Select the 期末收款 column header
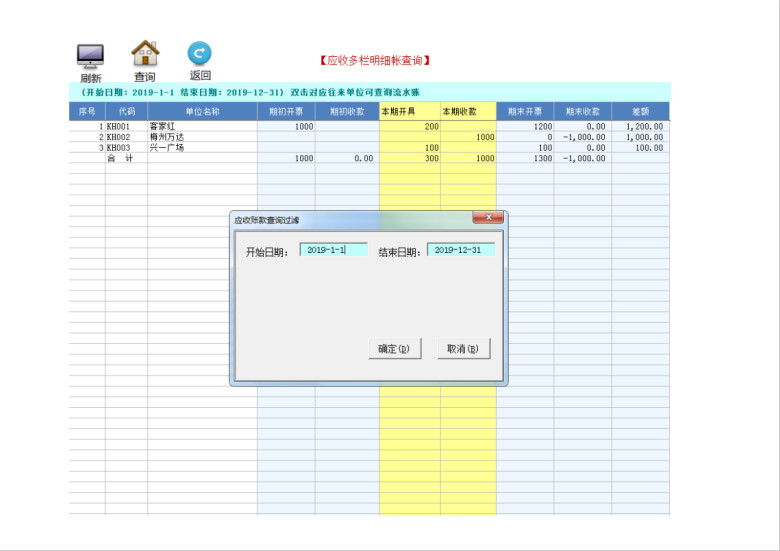Image resolution: width=780 pixels, height=551 pixels. coord(583,111)
